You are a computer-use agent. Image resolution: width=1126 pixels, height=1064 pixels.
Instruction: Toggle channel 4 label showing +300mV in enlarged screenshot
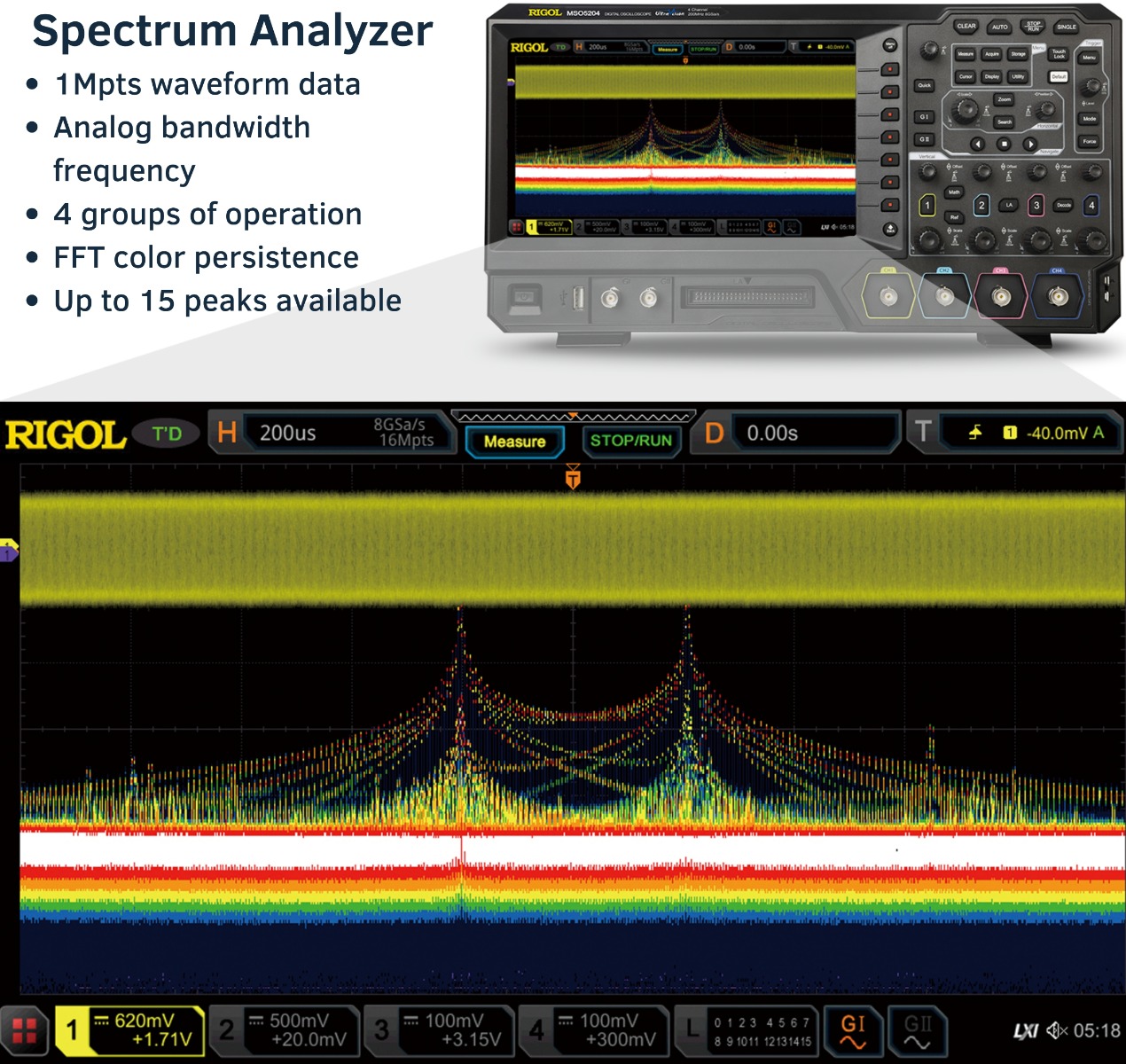pyautogui.click(x=595, y=1031)
